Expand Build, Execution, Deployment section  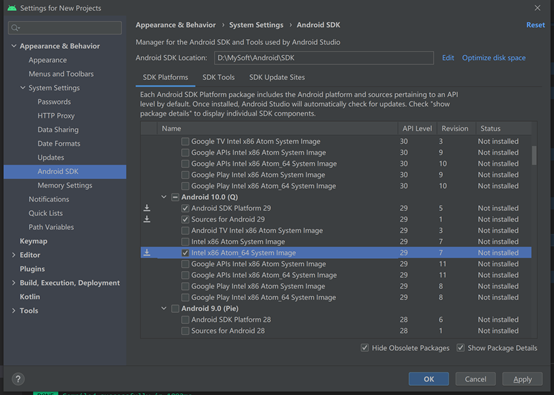coord(14,283)
